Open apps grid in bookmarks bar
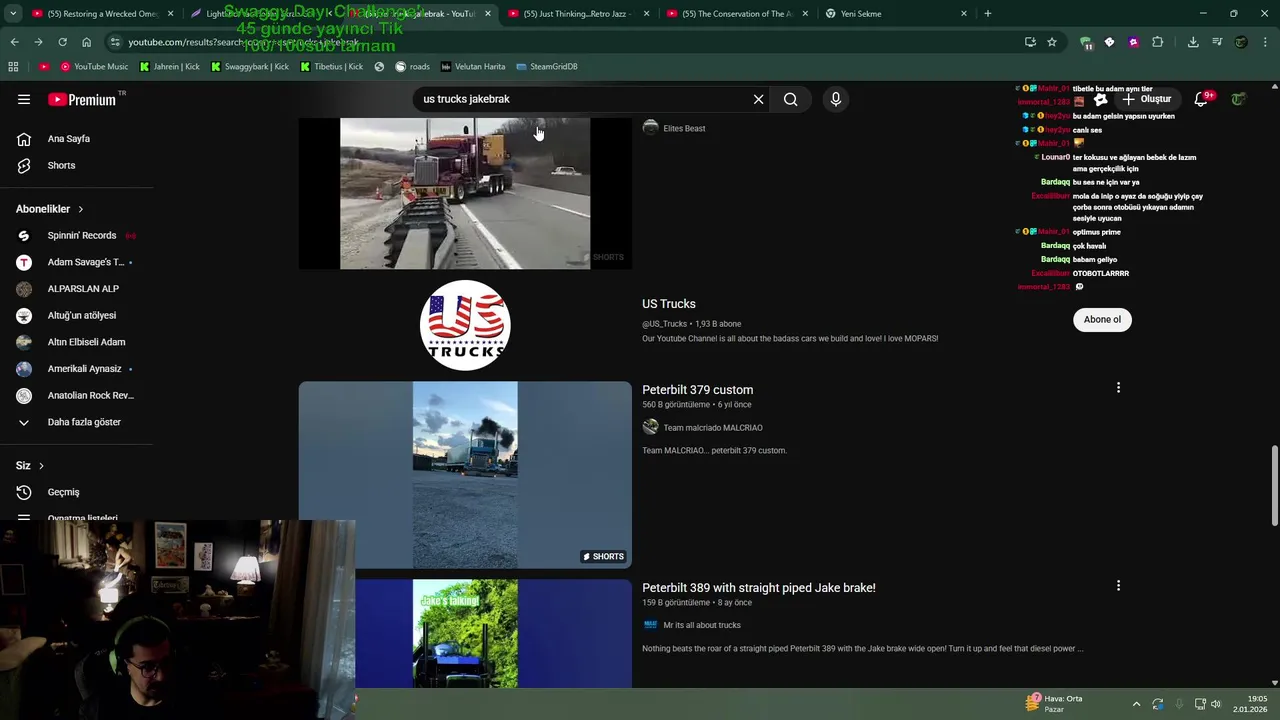Screen dimensions: 1280x720 click(x=13, y=67)
